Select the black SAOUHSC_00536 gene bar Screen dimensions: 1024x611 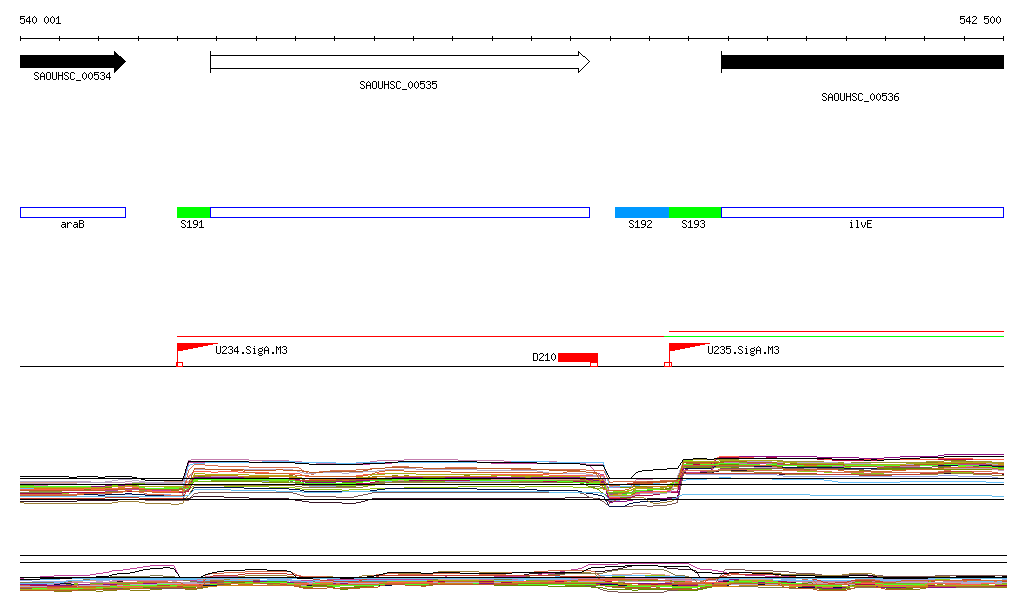[x=862, y=62]
